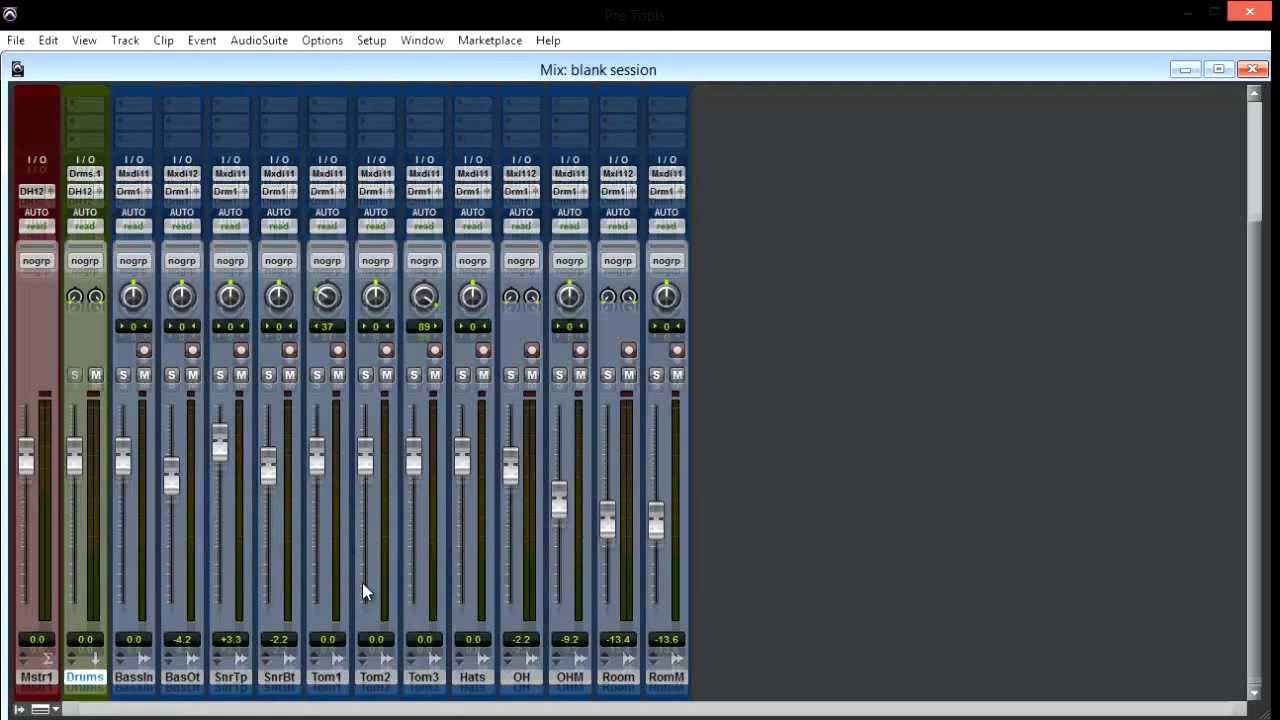Open the Drums input selector Drms.1

coord(85,174)
